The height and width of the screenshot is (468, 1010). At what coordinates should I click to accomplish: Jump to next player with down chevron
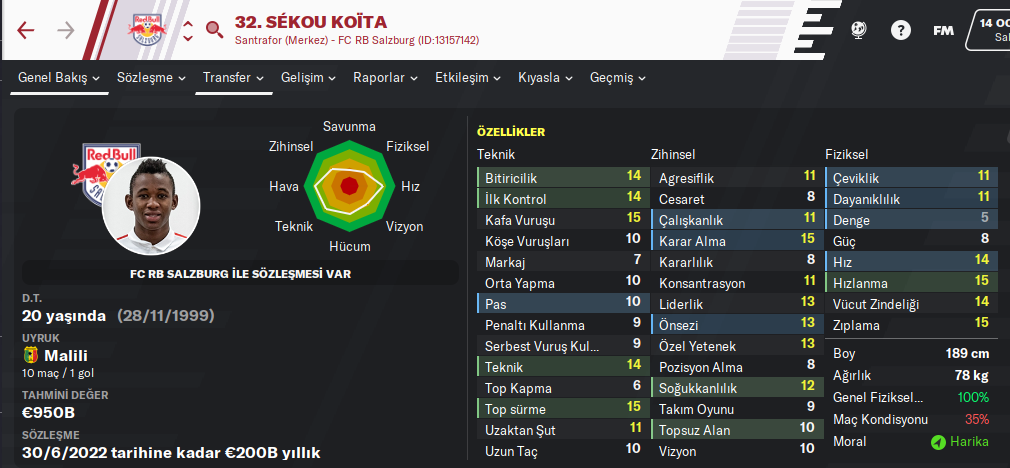click(188, 39)
